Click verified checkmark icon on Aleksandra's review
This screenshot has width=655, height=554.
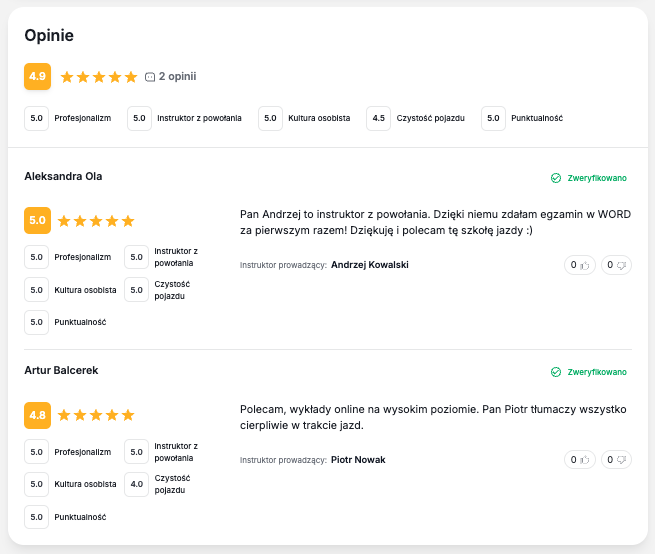pos(556,178)
